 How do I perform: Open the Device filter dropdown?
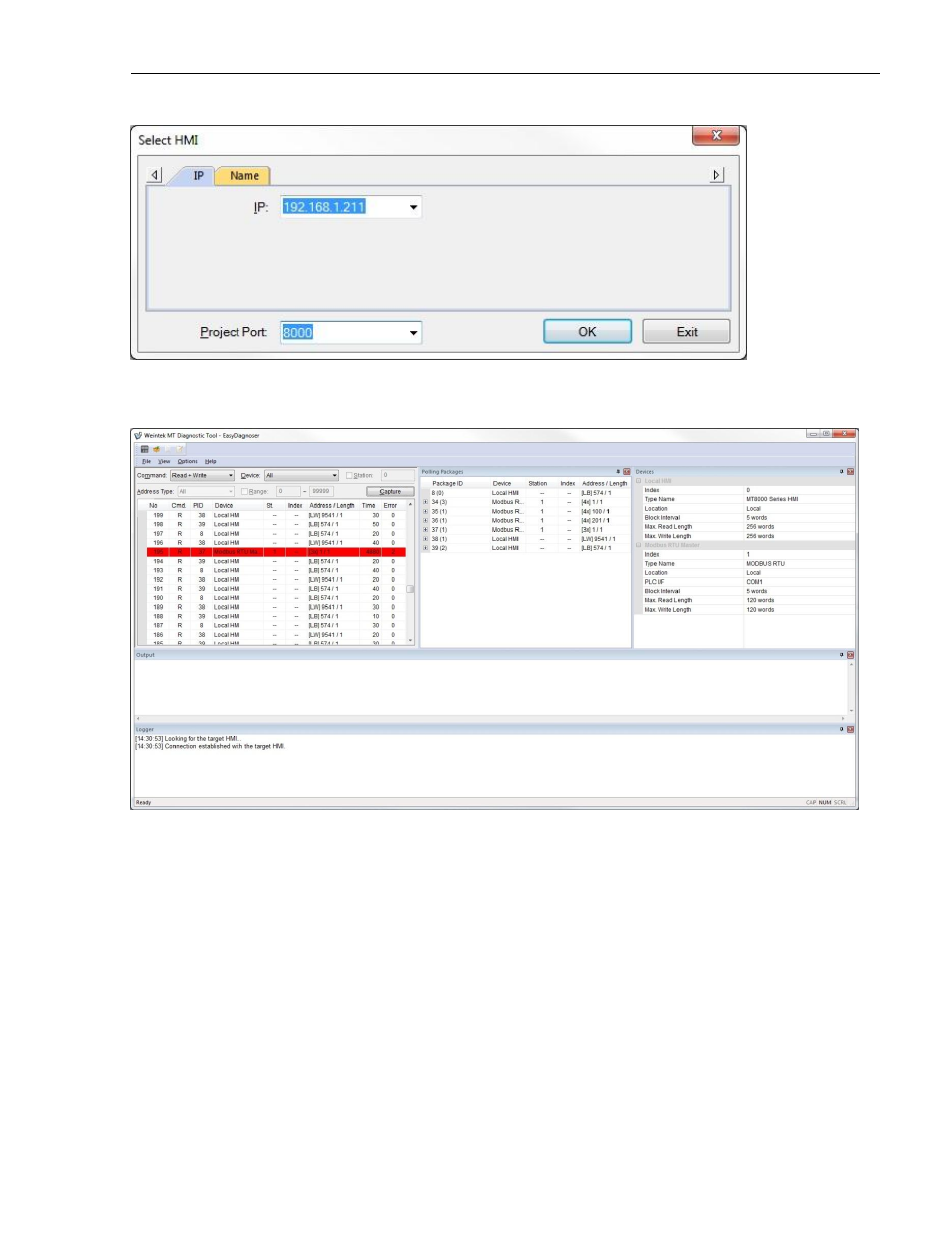(x=335, y=475)
